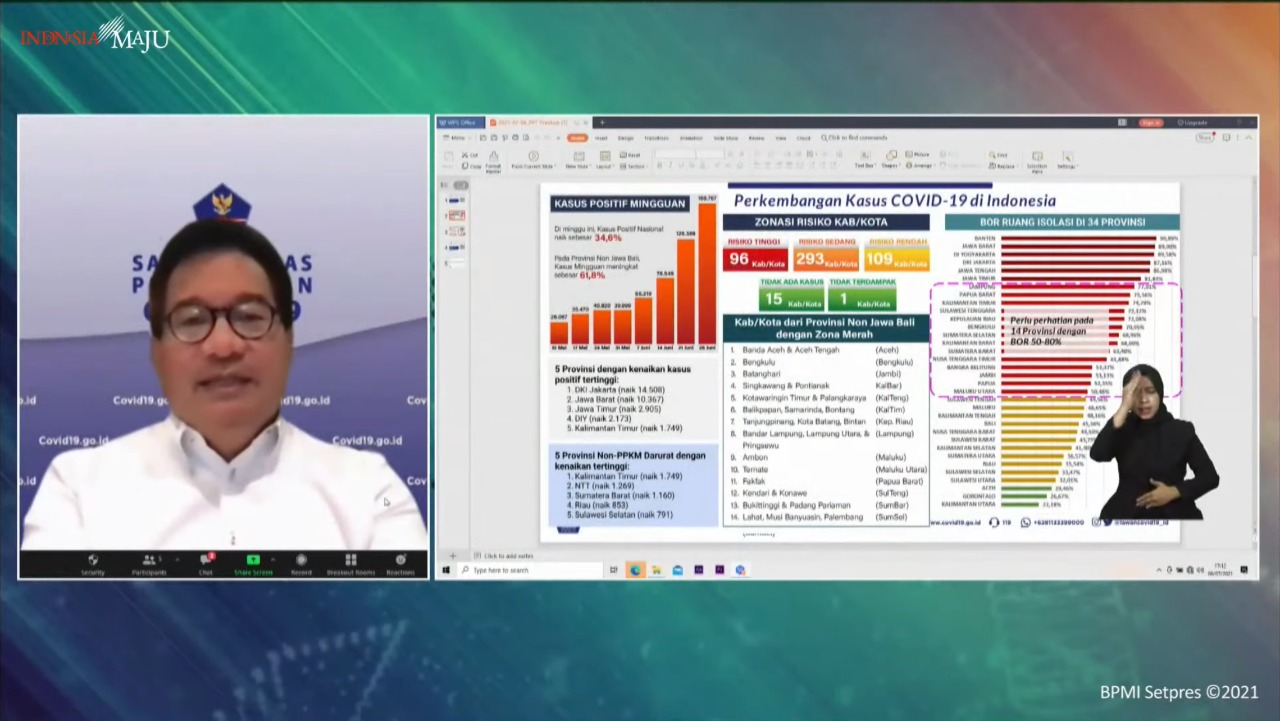Open the Selection Pane

(1037, 162)
